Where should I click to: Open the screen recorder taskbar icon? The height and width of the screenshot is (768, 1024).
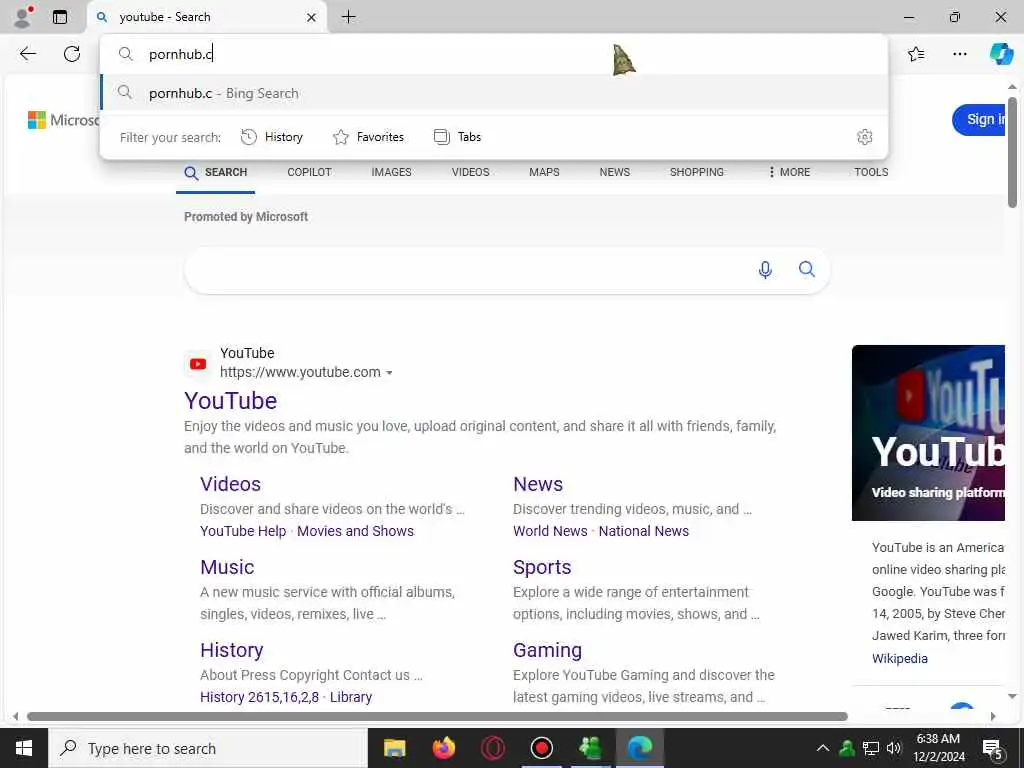click(541, 748)
